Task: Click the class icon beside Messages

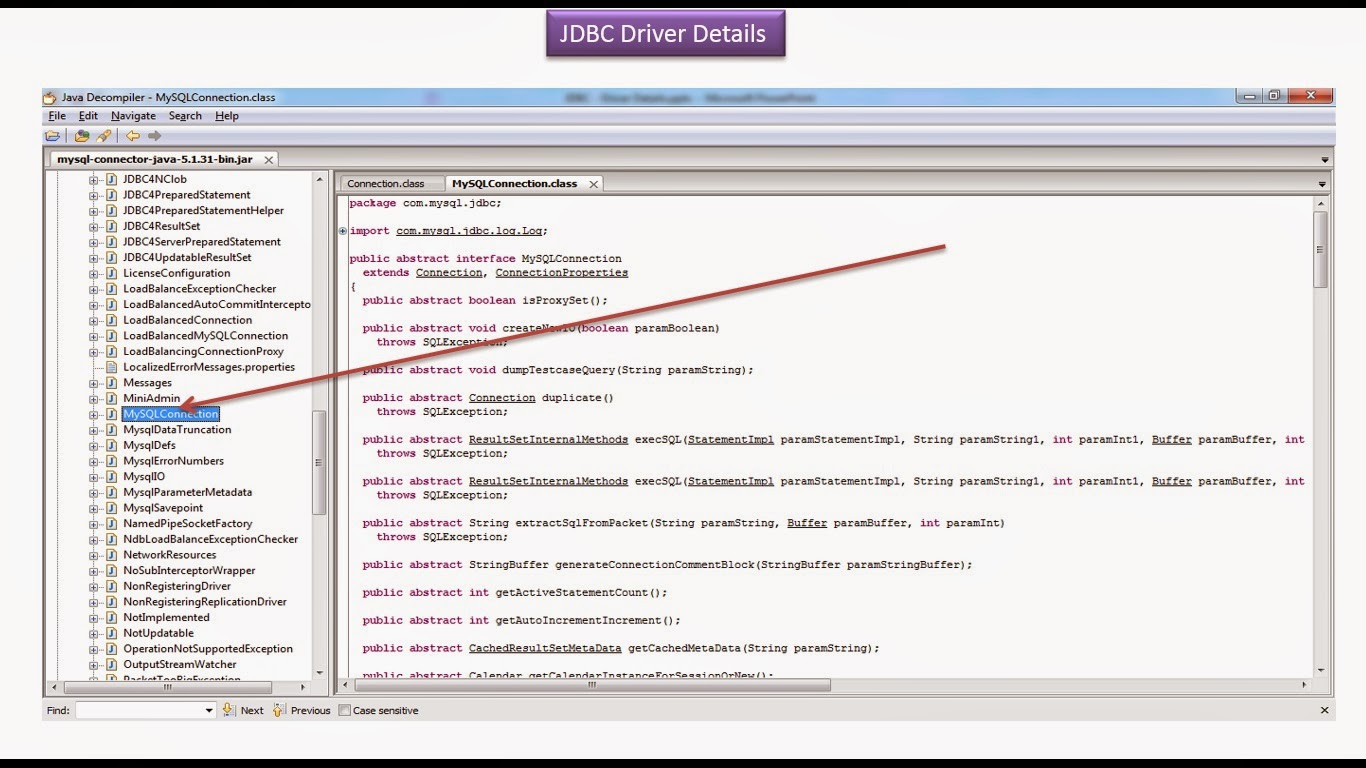Action: click(x=112, y=383)
